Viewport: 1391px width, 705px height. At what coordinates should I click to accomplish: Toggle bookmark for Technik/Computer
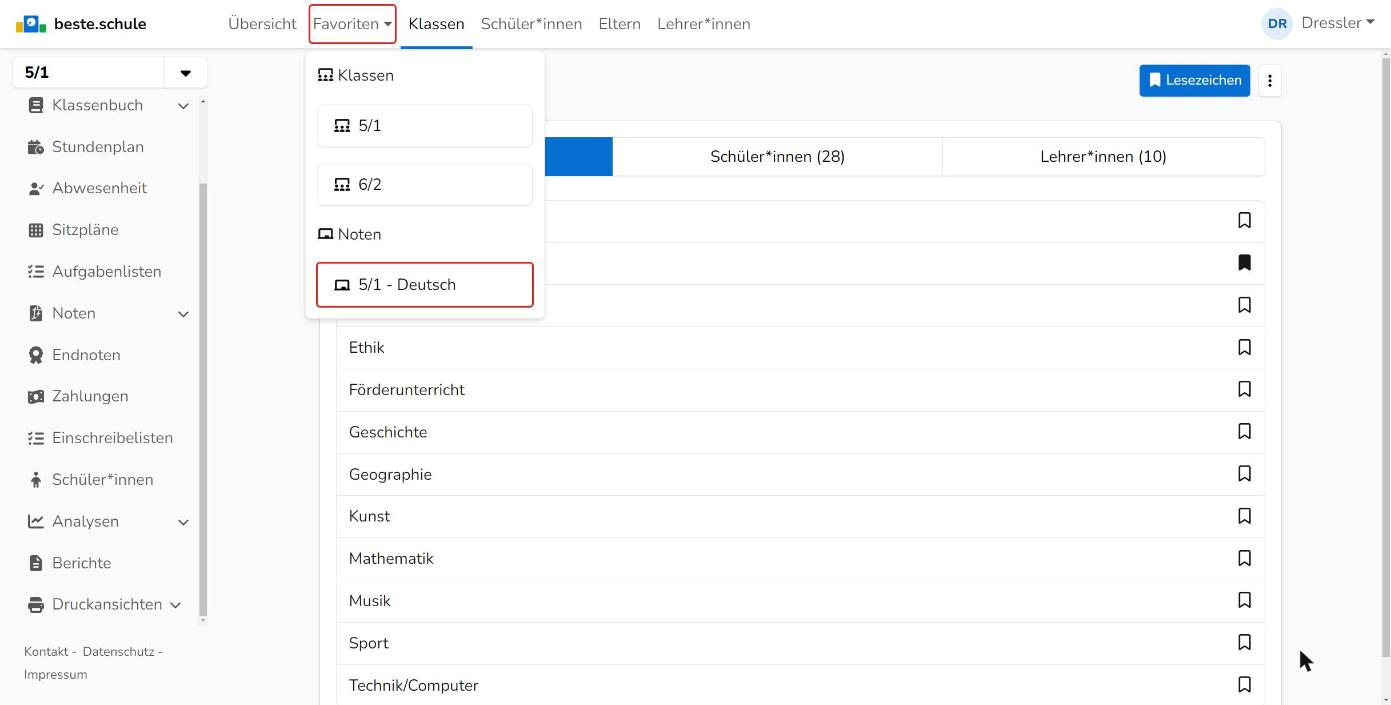click(x=1244, y=685)
